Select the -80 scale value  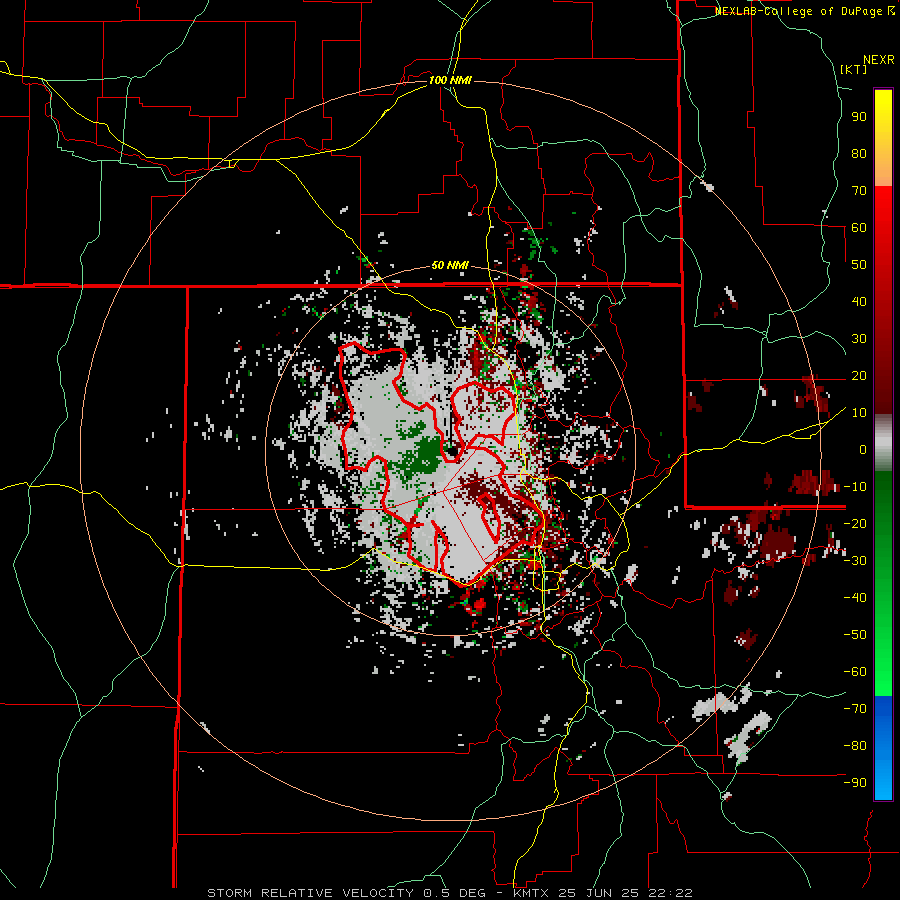(855, 746)
